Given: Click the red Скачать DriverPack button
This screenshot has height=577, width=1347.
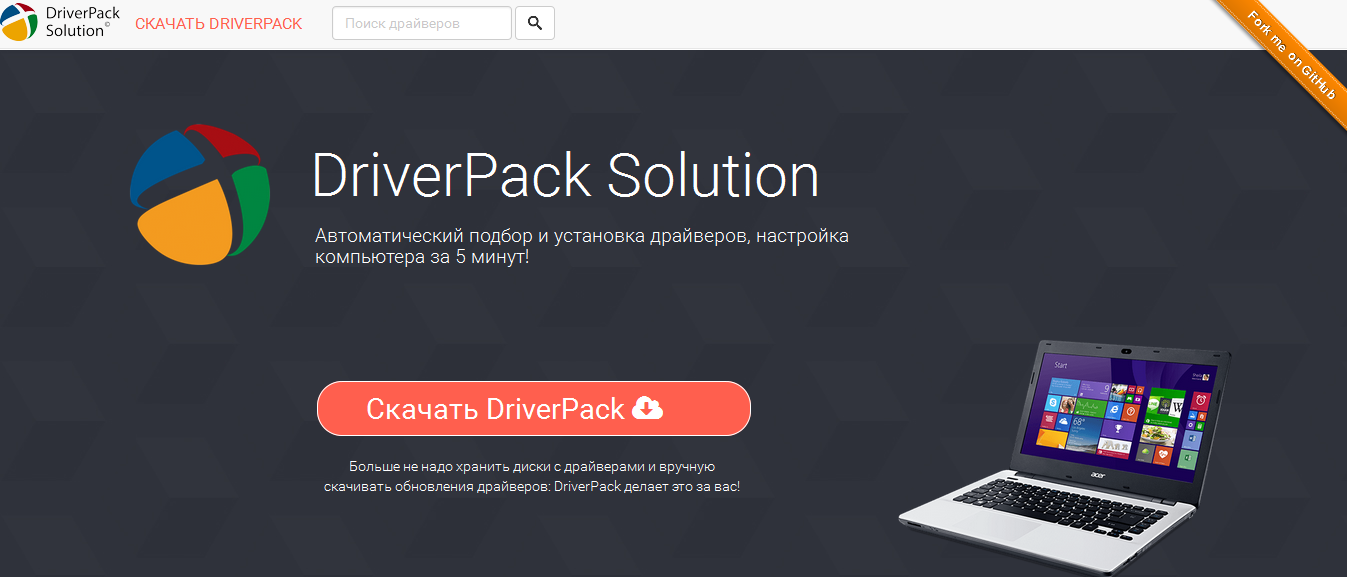Looking at the screenshot, I should [x=533, y=408].
